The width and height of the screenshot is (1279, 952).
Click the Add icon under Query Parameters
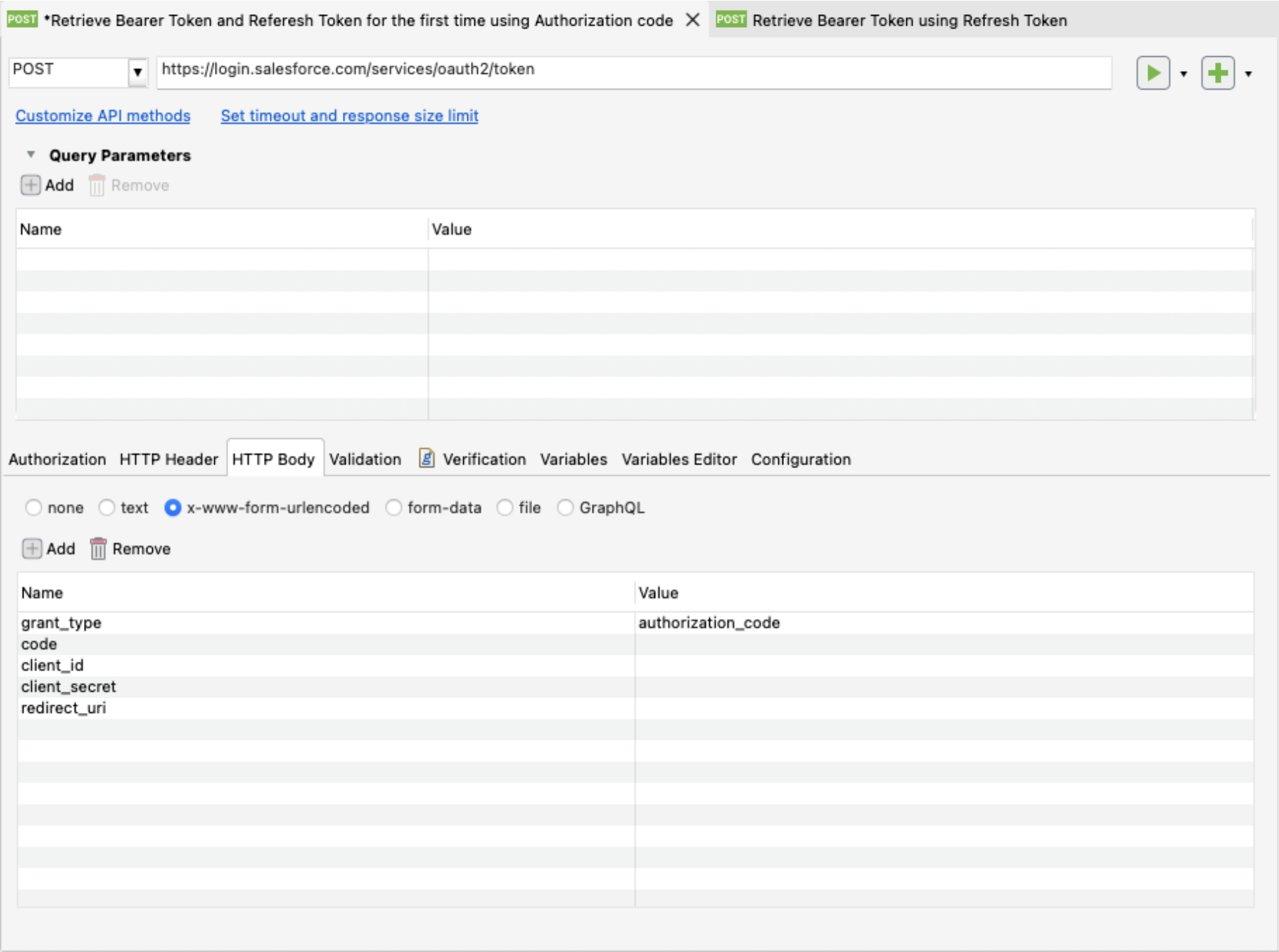pos(31,186)
